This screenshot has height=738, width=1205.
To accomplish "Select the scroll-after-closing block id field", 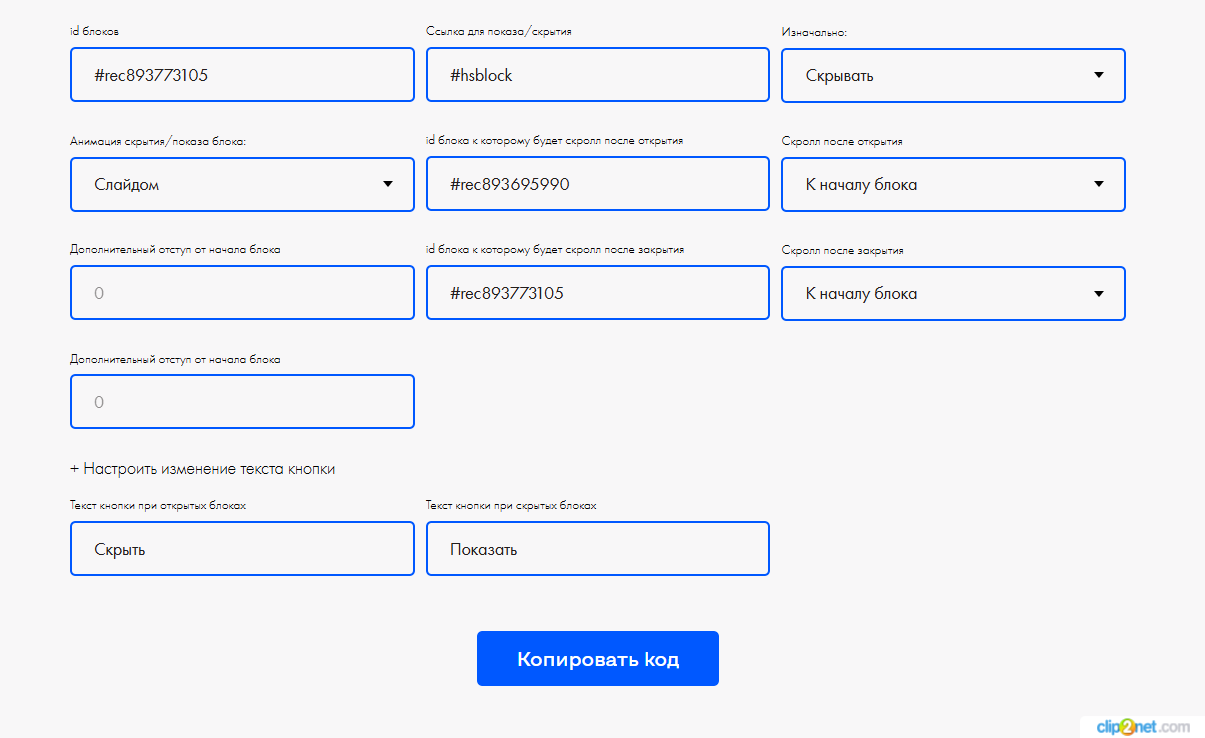I will click(x=597, y=293).
